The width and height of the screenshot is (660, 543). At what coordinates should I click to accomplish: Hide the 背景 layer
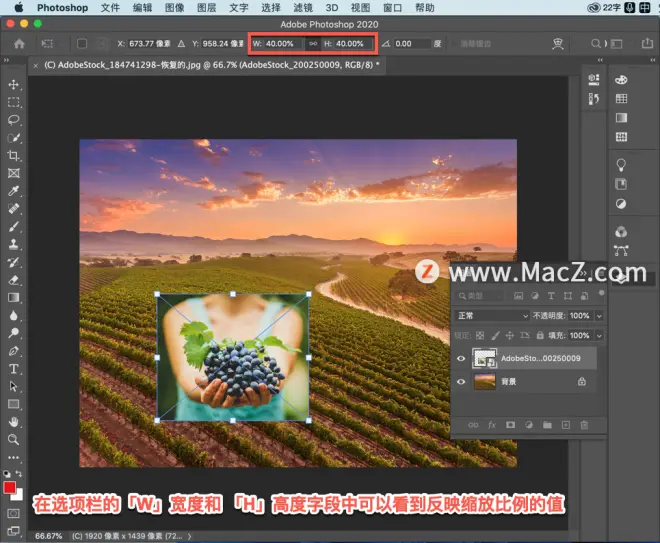coord(461,382)
